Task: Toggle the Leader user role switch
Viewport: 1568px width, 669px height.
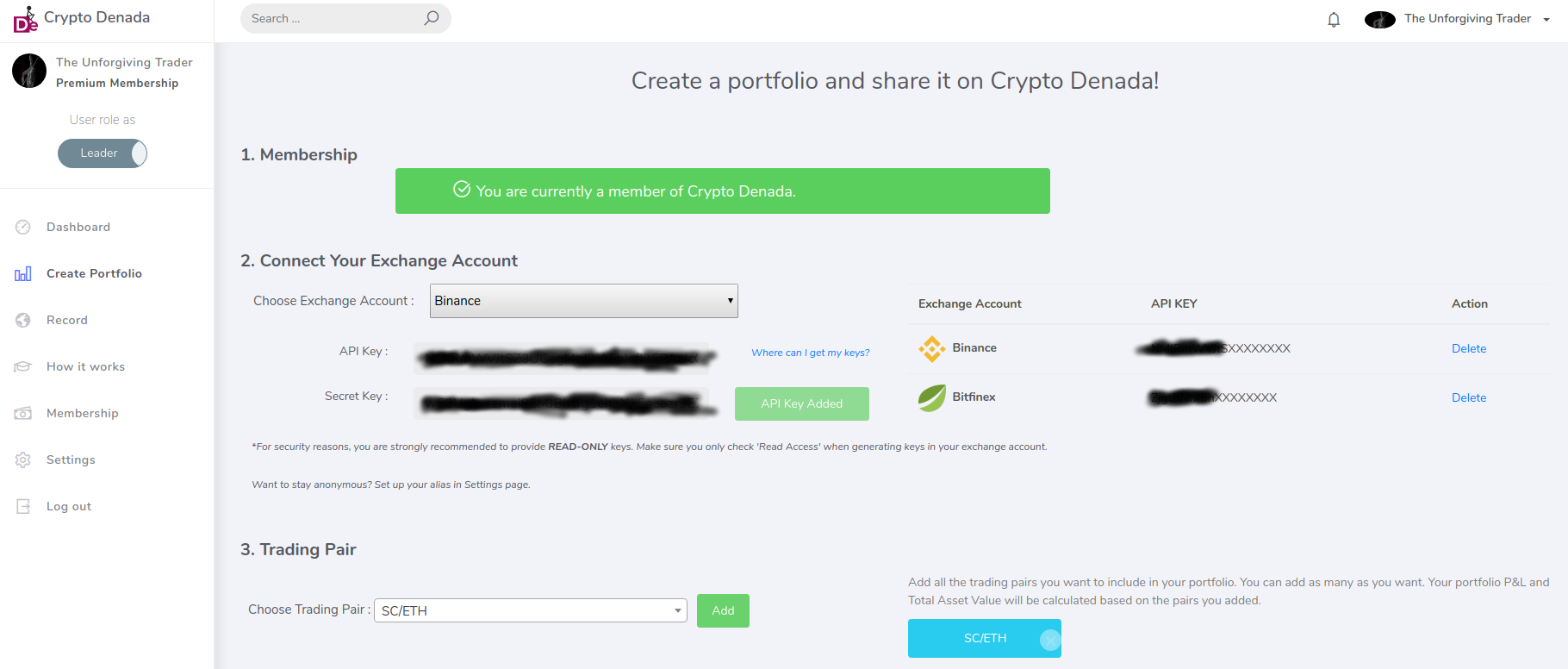Action: pos(103,153)
